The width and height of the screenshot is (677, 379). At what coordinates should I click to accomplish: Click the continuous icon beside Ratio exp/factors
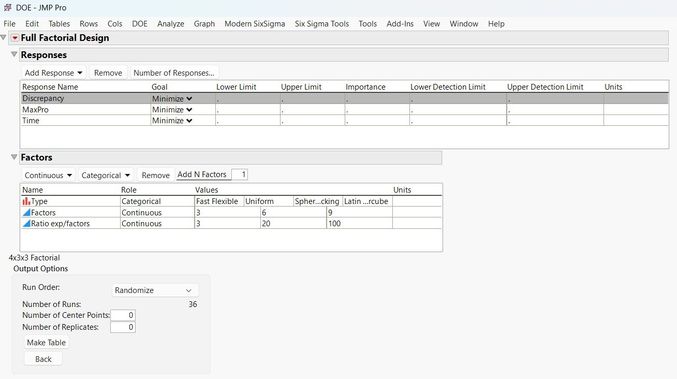pyautogui.click(x=26, y=224)
